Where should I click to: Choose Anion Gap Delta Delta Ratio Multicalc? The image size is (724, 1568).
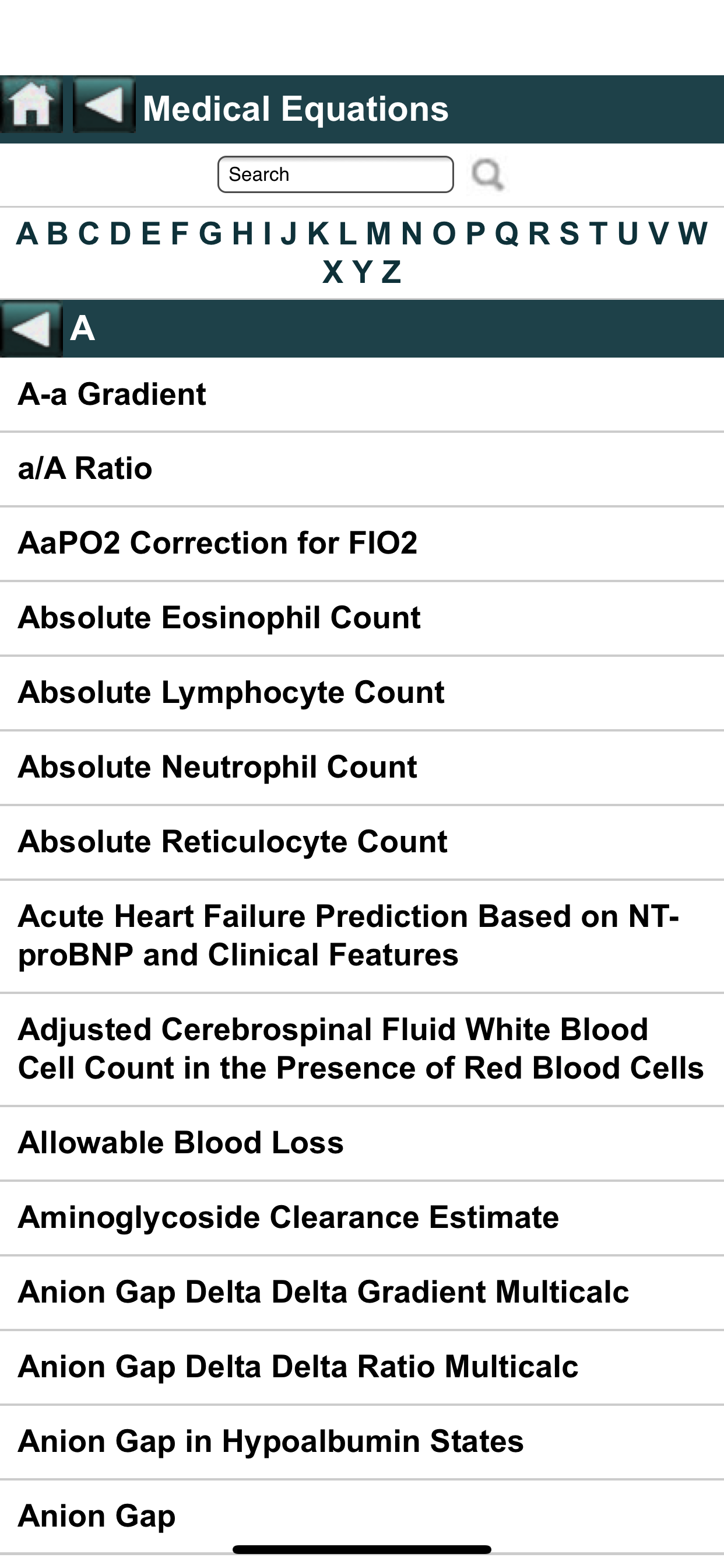[362, 1367]
